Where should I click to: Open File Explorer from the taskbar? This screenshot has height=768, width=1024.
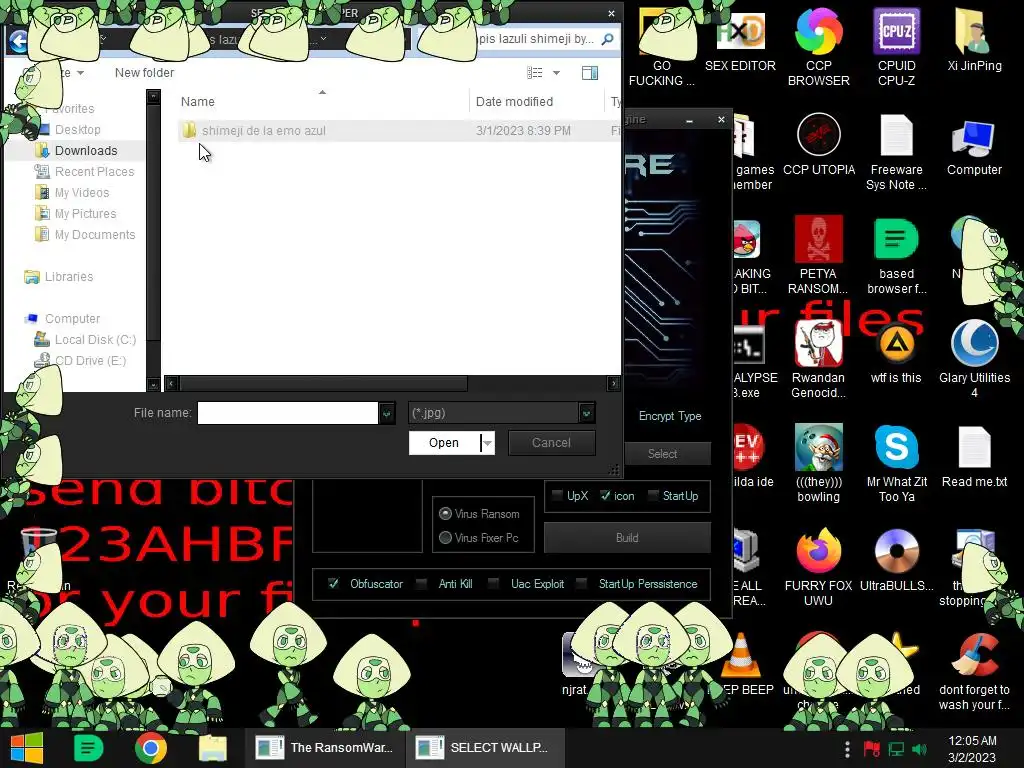pyautogui.click(x=213, y=748)
